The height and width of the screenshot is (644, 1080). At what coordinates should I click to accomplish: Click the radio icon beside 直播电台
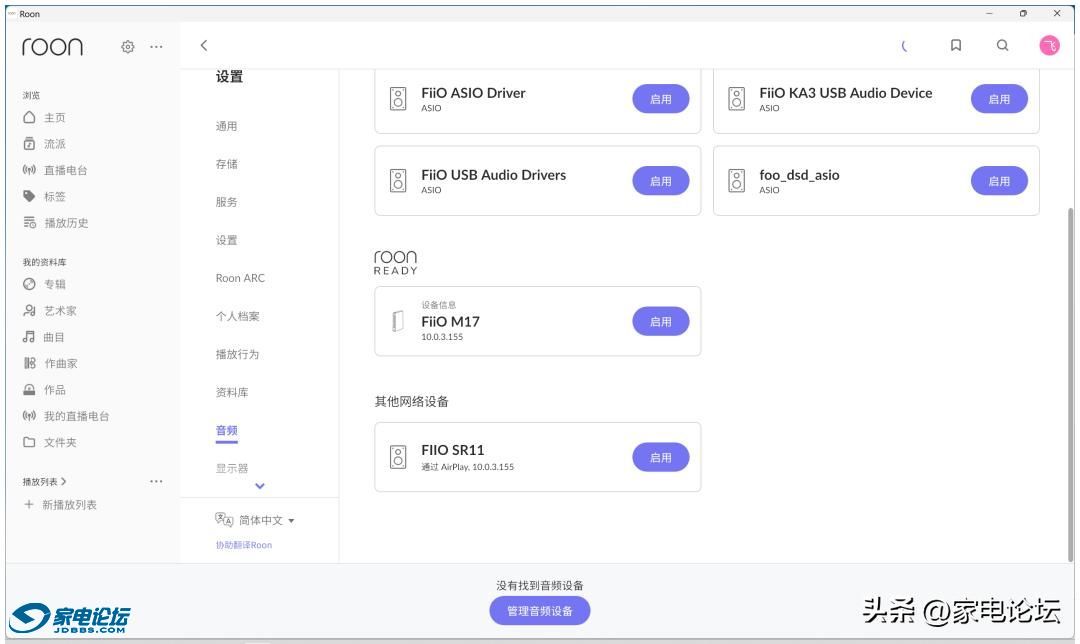[29, 169]
